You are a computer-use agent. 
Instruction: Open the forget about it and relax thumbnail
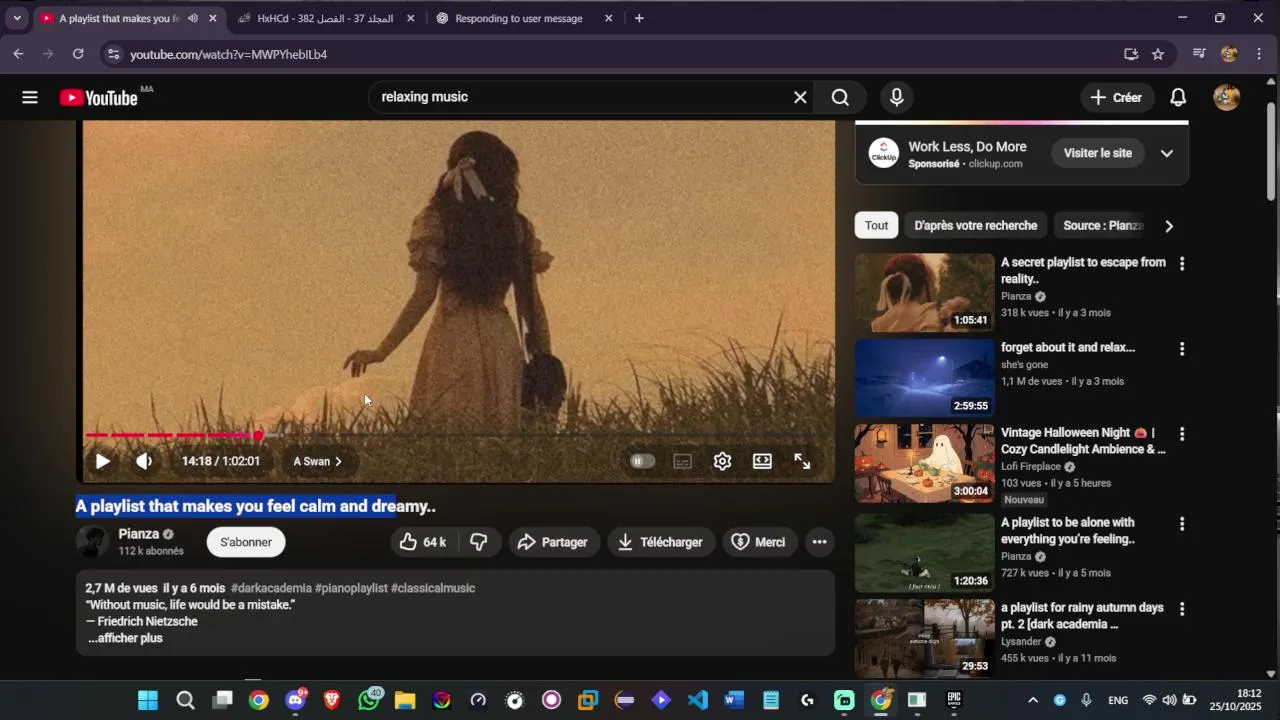point(925,377)
